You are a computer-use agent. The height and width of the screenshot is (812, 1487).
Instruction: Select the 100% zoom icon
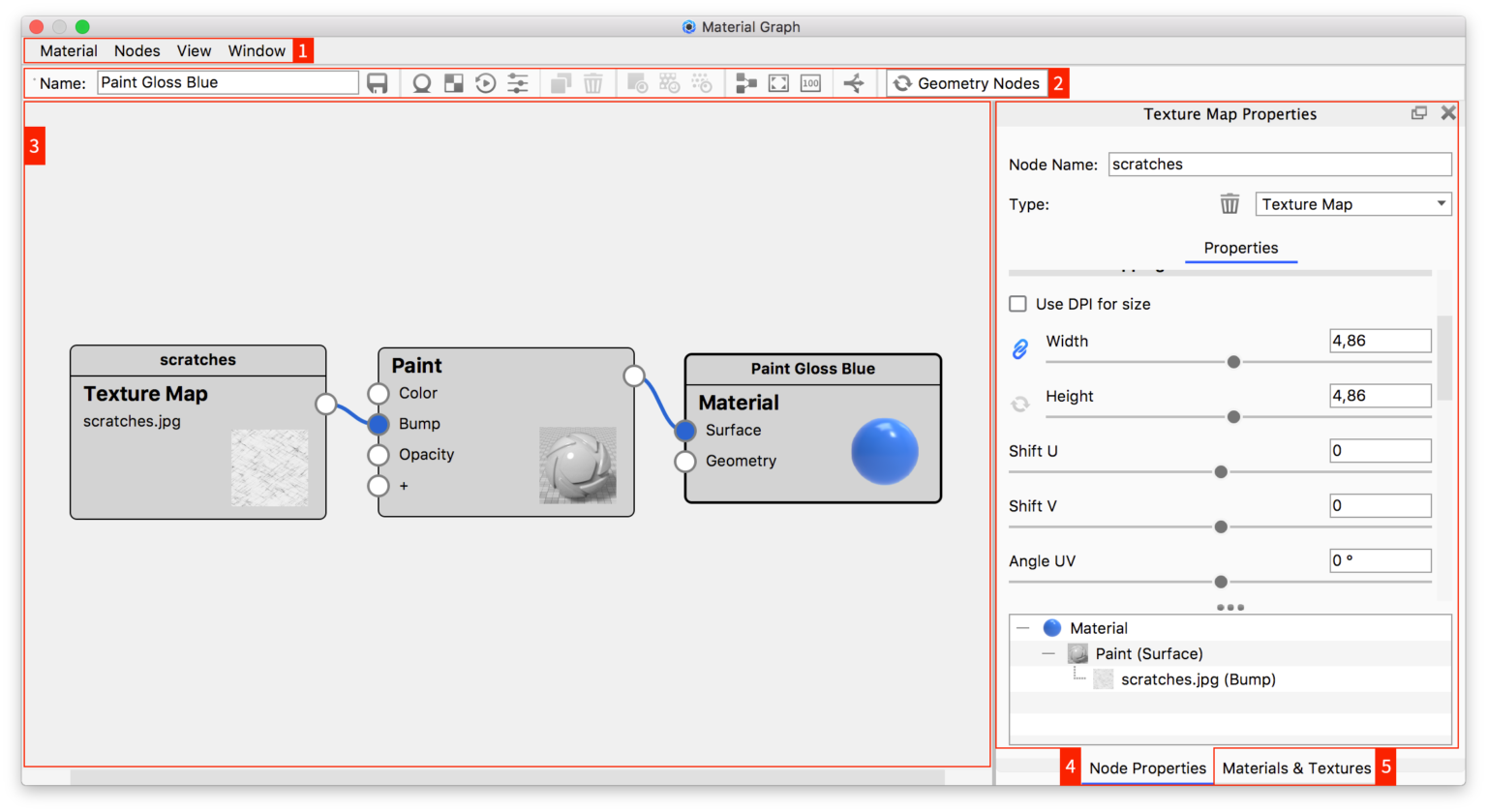point(810,83)
